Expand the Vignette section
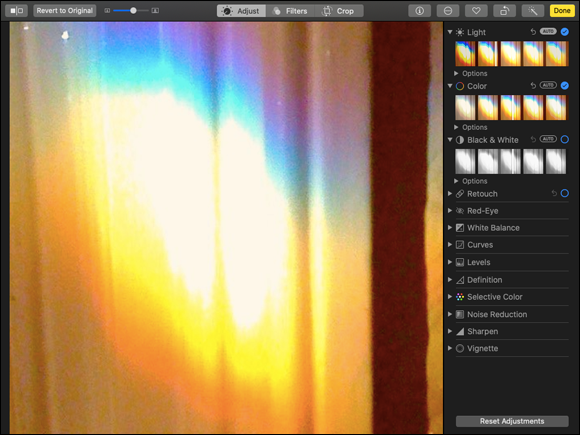This screenshot has height=435, width=580. point(450,348)
